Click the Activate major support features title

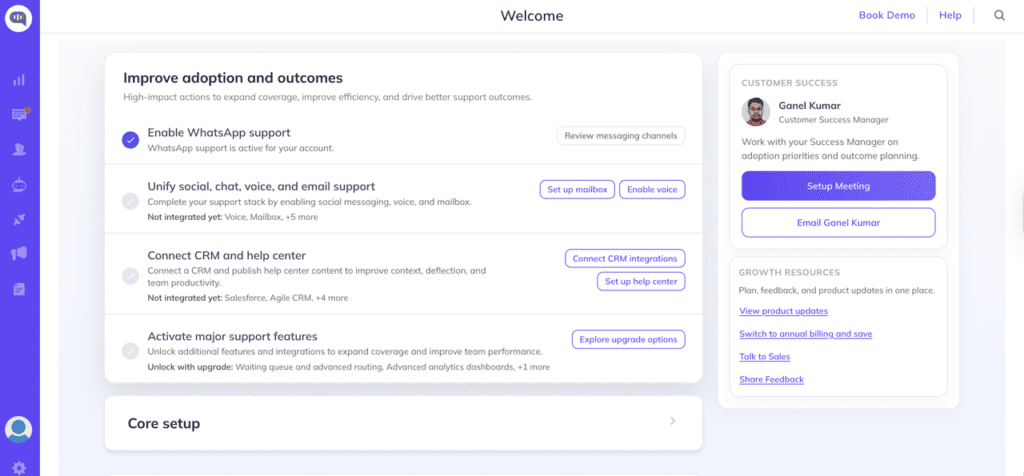coord(232,336)
